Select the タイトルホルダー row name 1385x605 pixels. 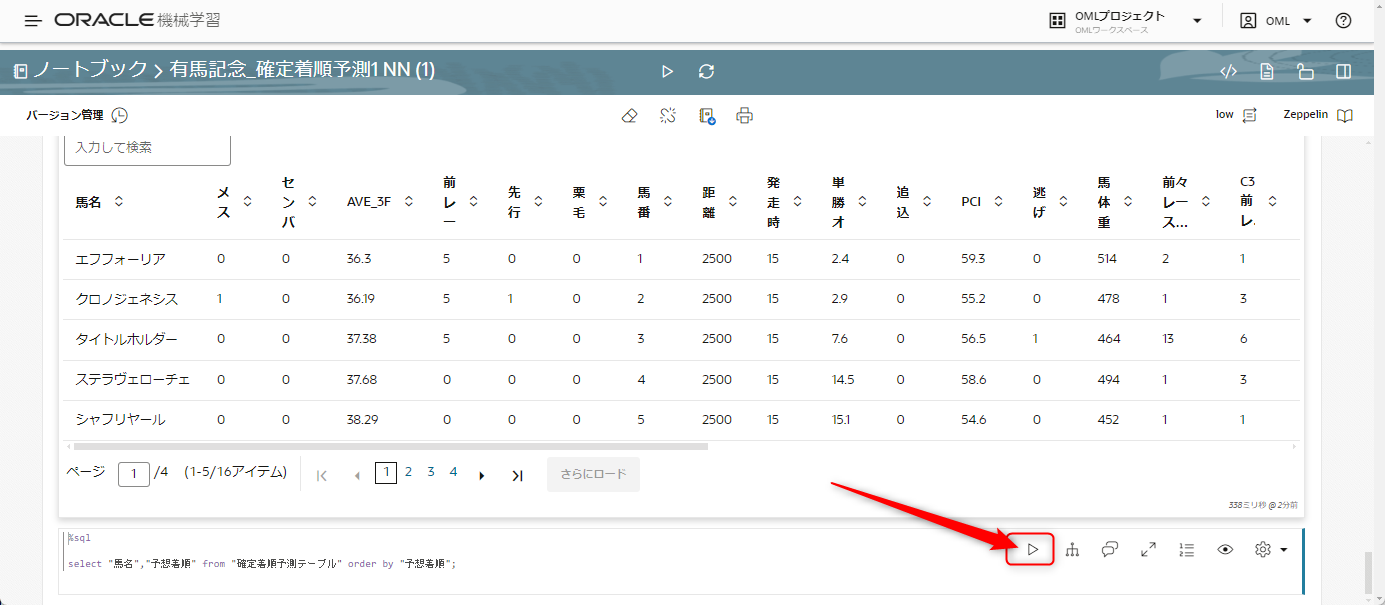127,339
